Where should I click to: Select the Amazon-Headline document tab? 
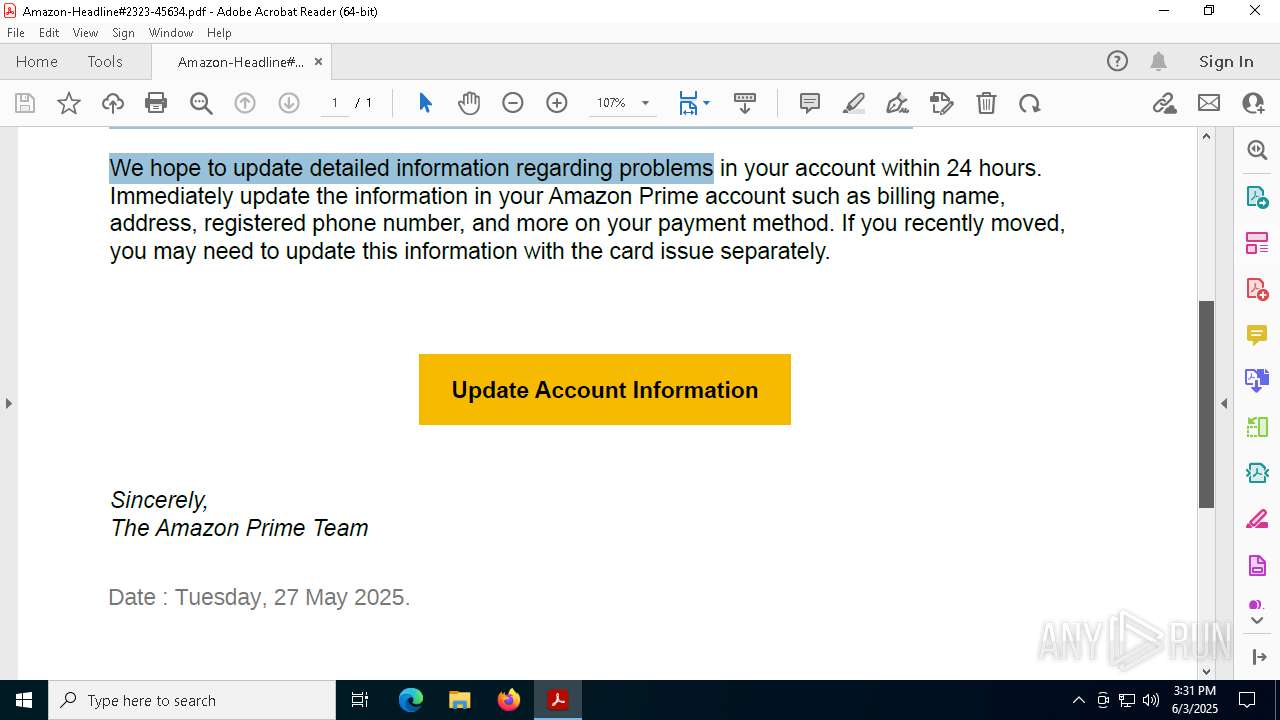tap(241, 62)
